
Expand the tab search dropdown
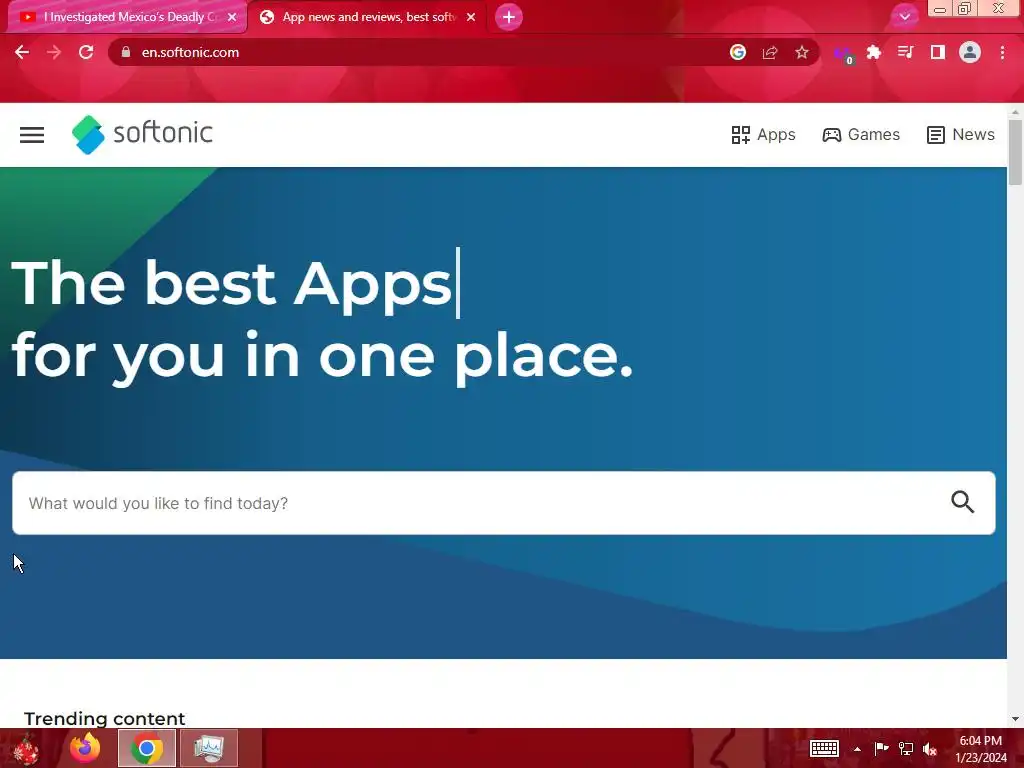tap(904, 17)
